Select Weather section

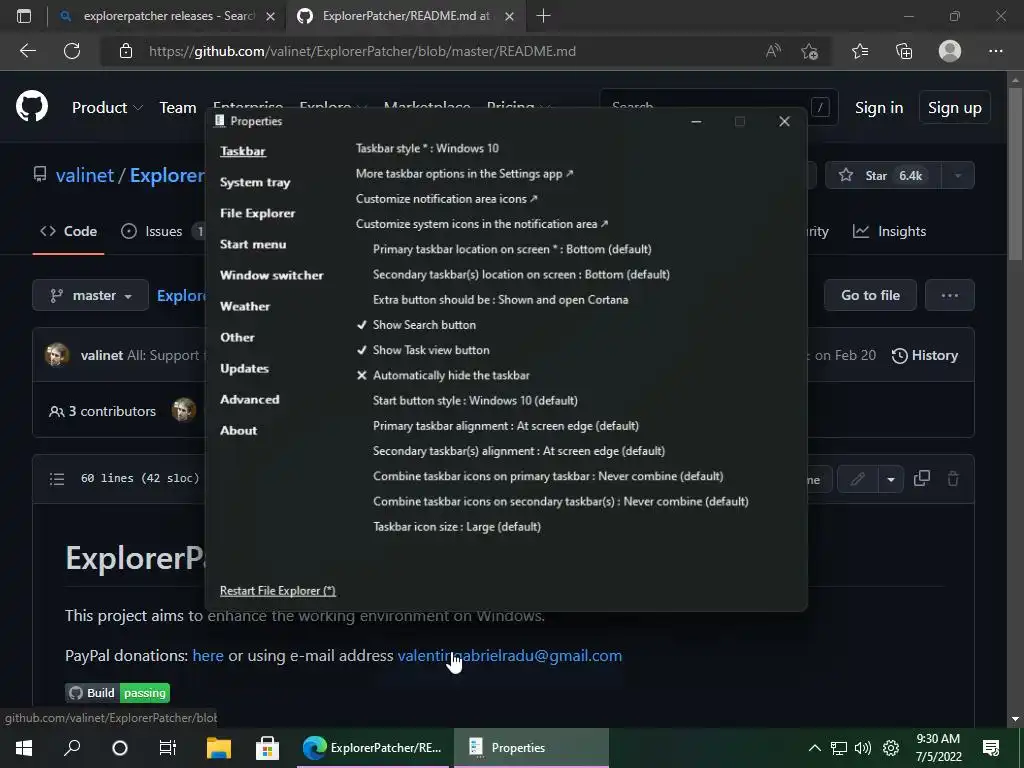[x=245, y=306]
